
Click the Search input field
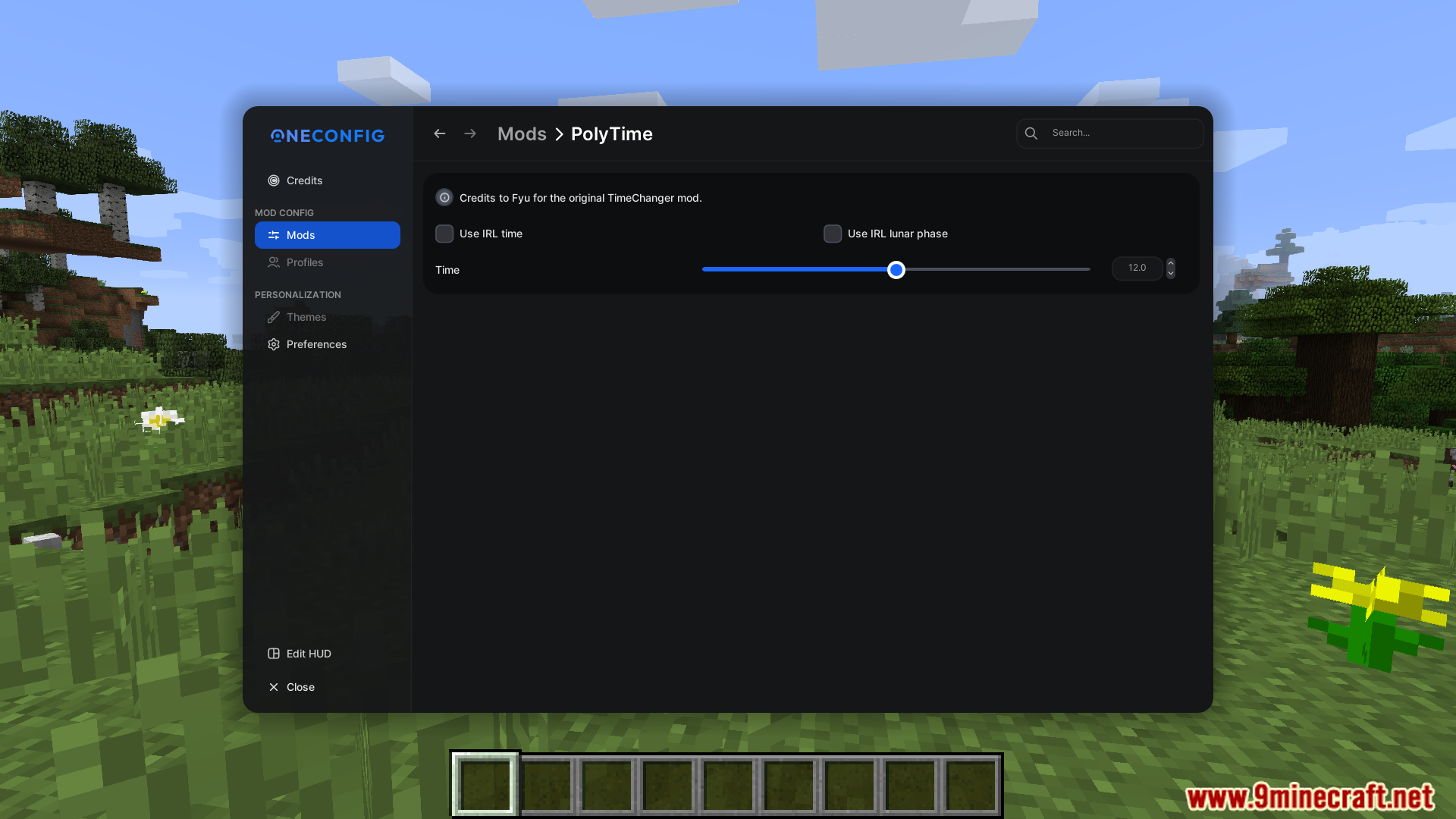coord(1110,133)
